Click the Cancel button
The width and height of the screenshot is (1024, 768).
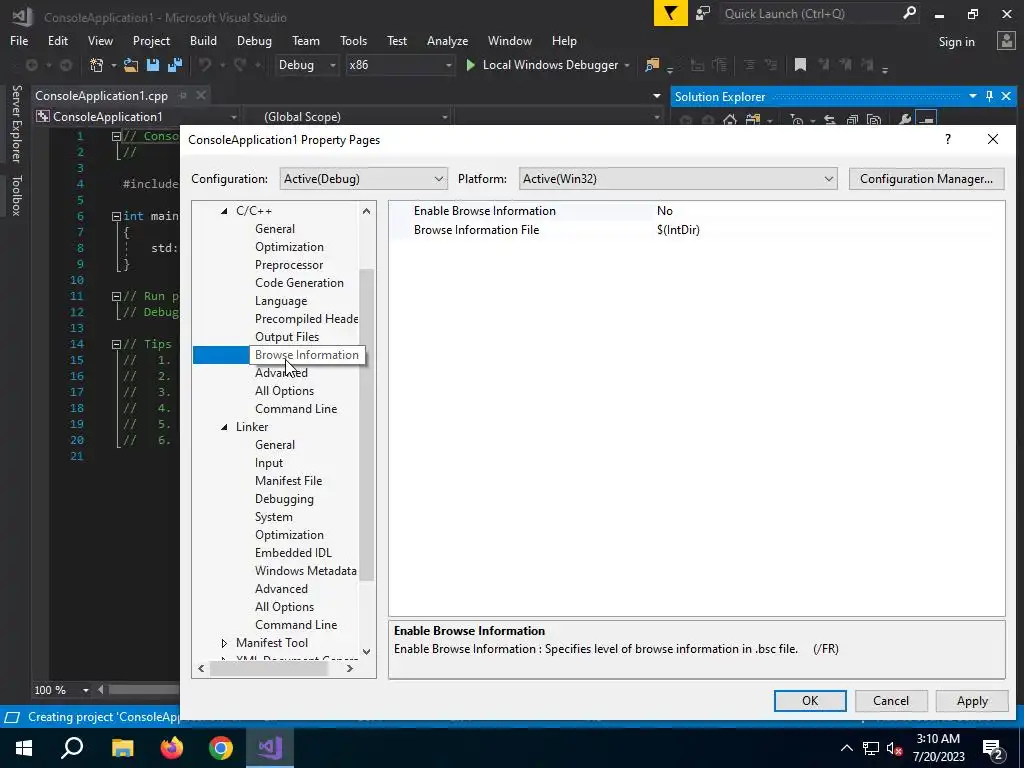pyautogui.click(x=891, y=701)
